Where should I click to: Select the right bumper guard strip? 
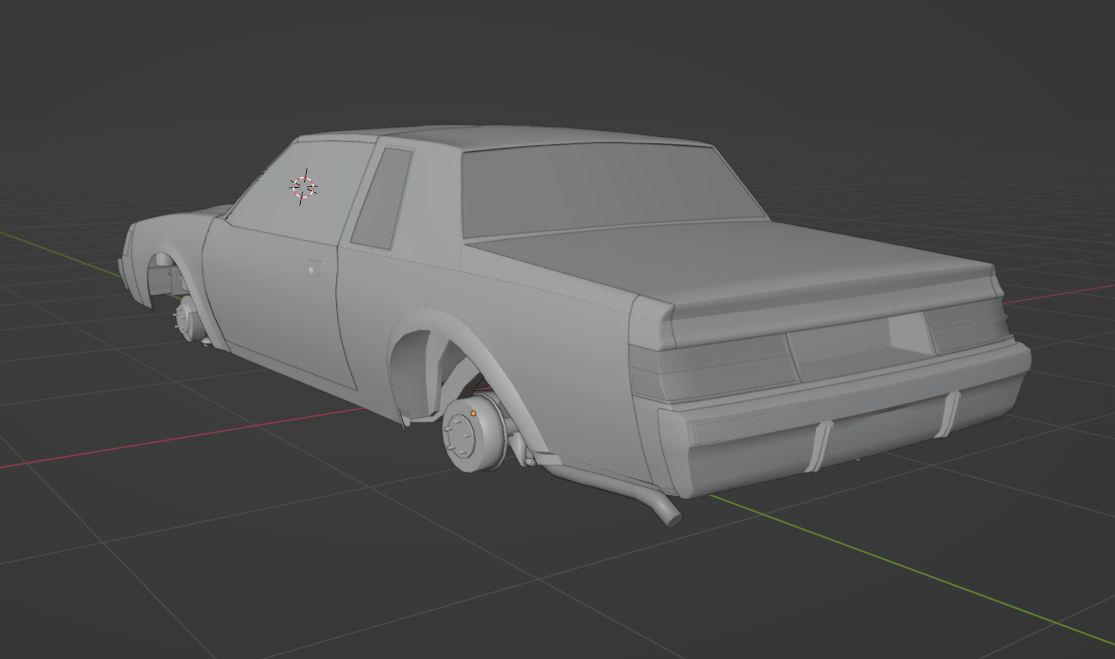946,414
